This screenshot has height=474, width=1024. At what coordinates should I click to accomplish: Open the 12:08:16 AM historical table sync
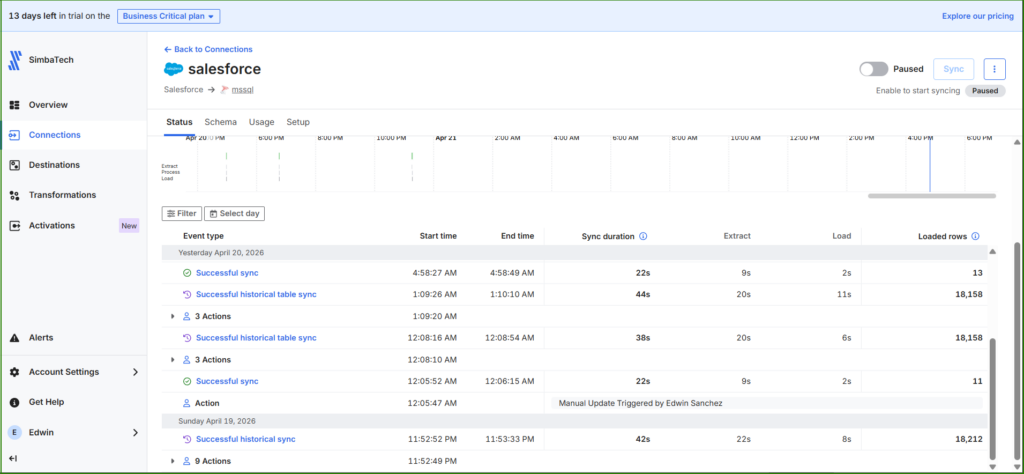click(256, 338)
